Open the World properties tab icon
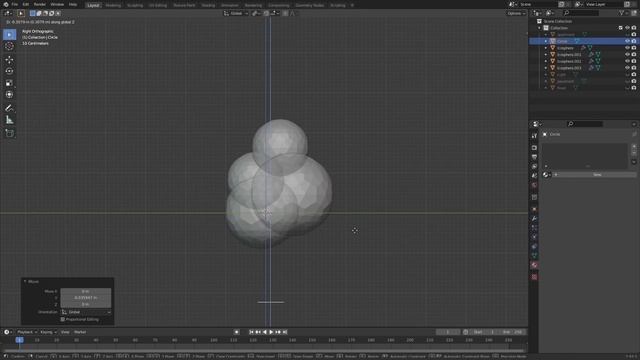 (534, 185)
